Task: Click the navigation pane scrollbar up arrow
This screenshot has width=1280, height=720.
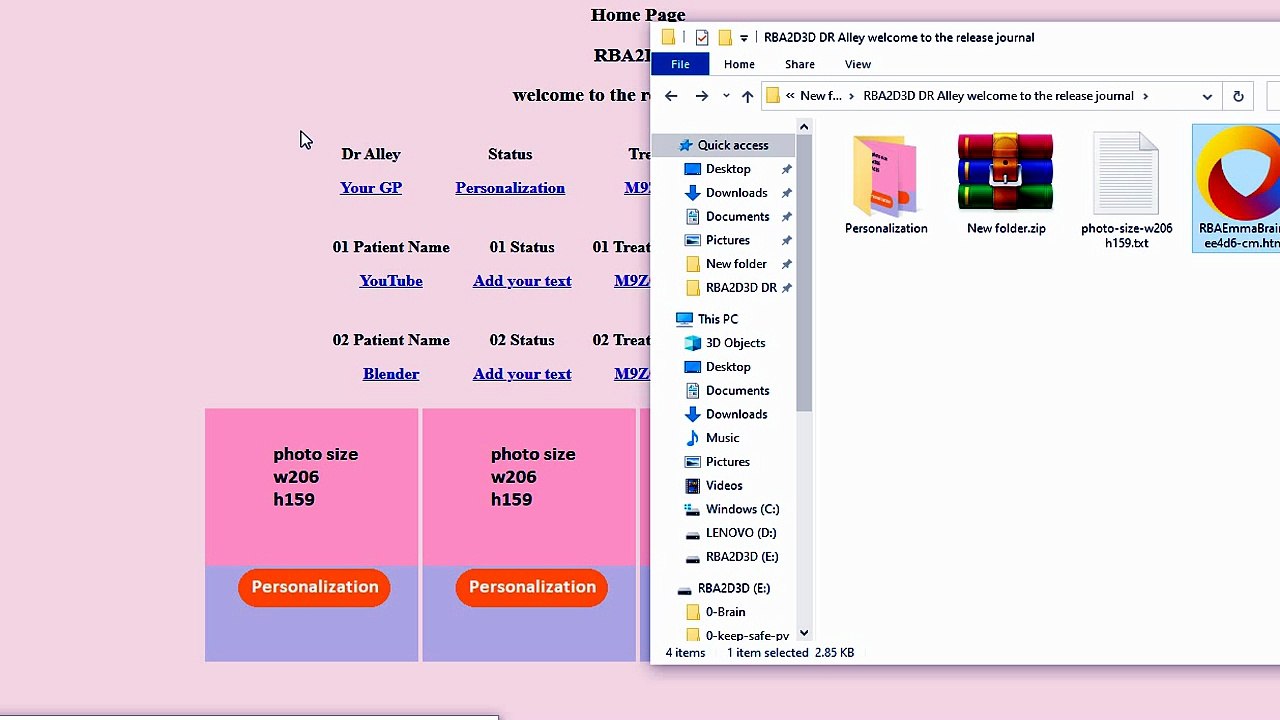Action: [x=804, y=127]
